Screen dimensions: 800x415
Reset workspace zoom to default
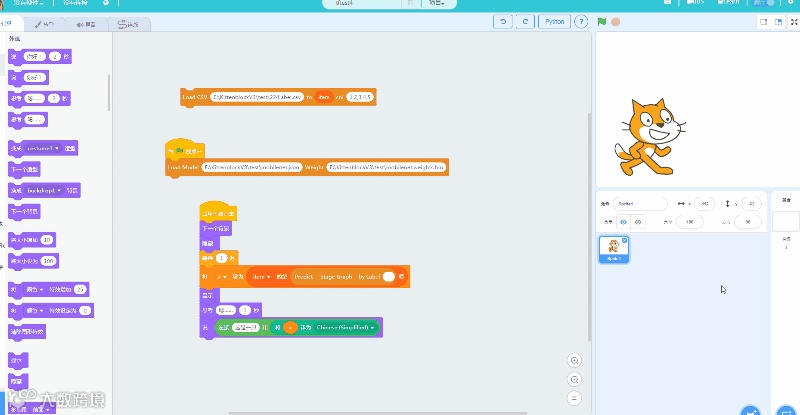(x=574, y=398)
